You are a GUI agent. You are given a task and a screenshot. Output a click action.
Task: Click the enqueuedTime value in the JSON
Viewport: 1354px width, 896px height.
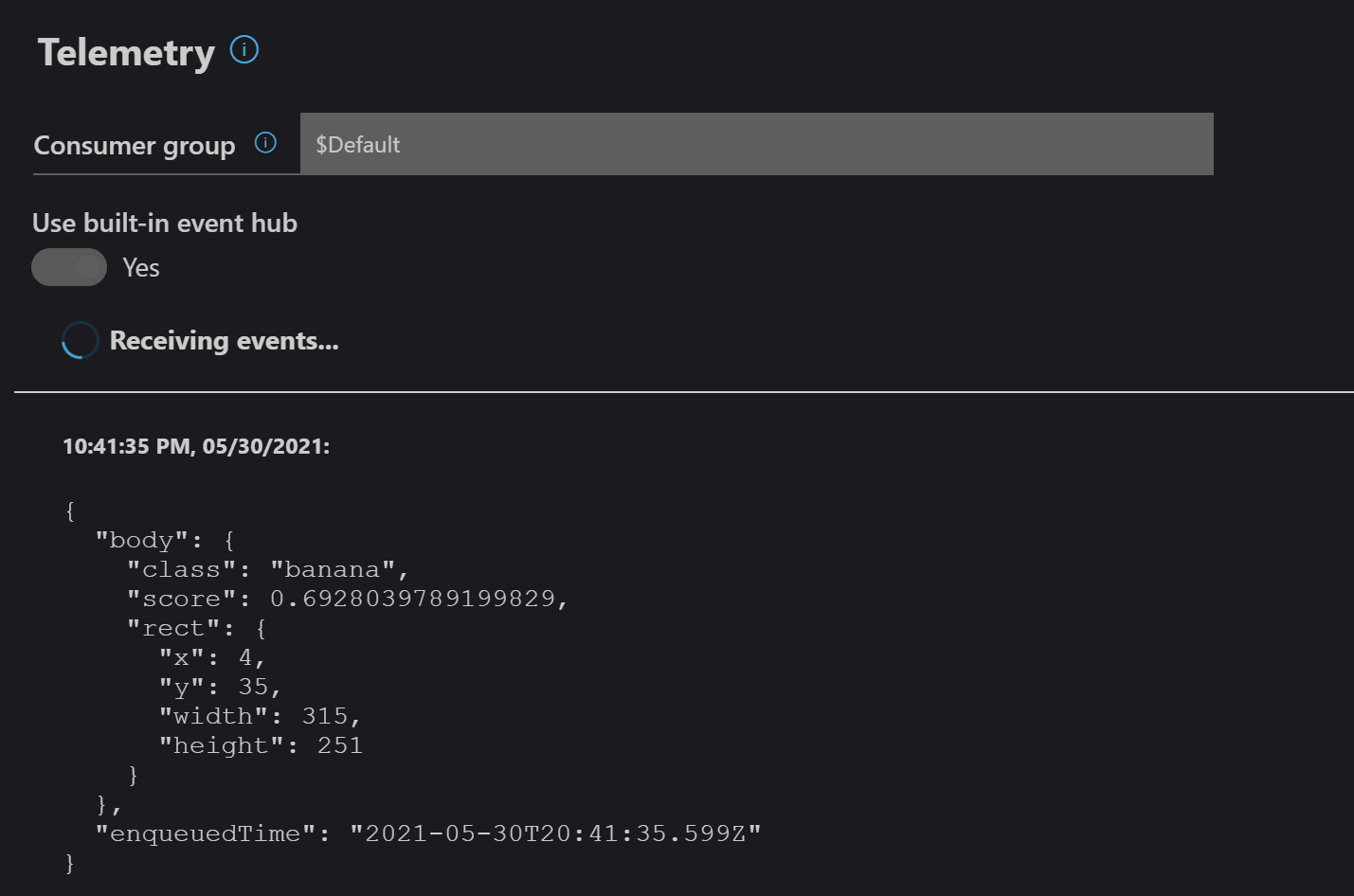coord(555,833)
